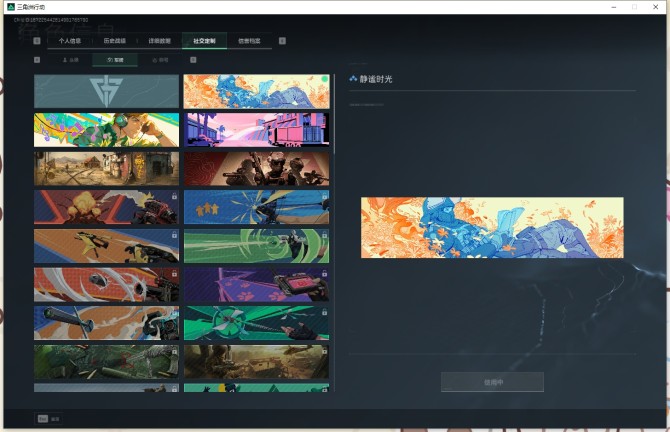
Task: Go to the last top tab after 社交定制
Action: [249, 41]
